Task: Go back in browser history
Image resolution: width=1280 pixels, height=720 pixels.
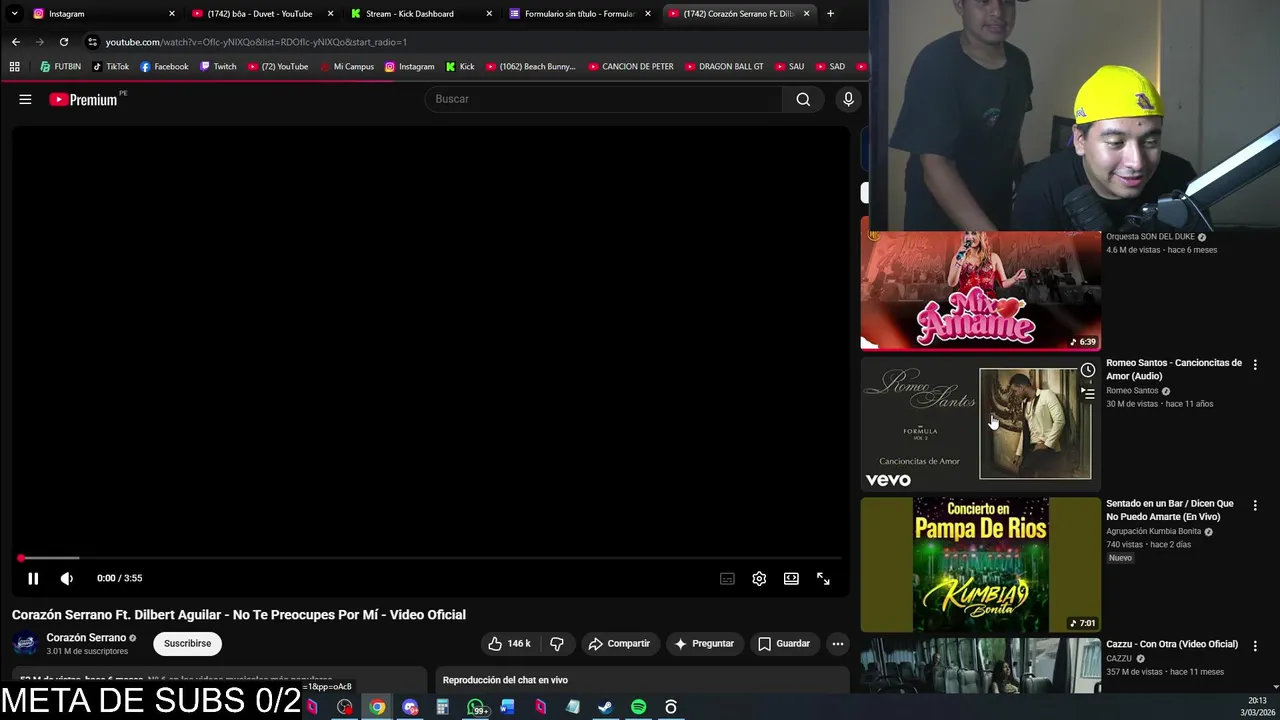Action: click(x=15, y=42)
